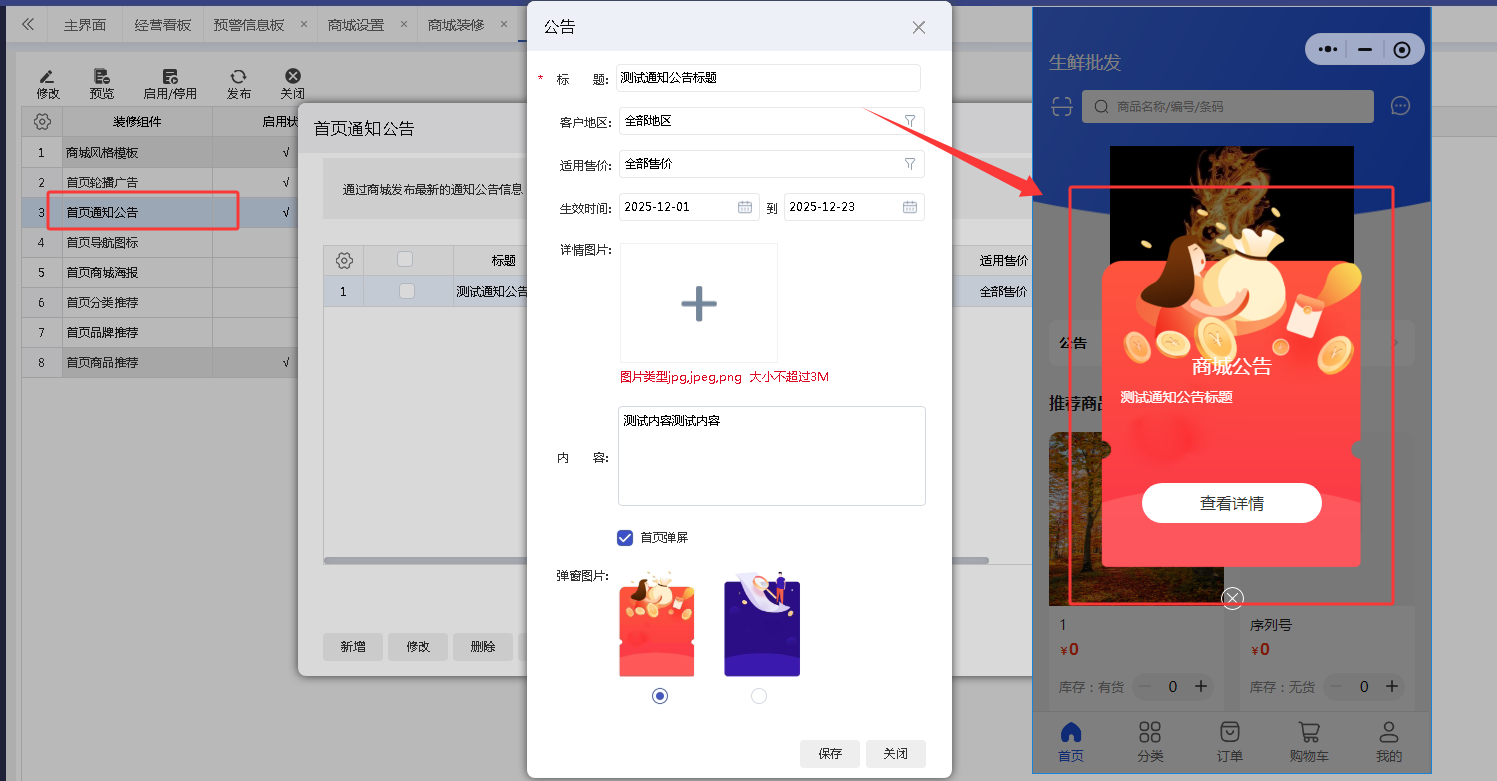This screenshot has height=781, width=1497.
Task: Click the 保存 button in the dialog
Action: tap(829, 754)
